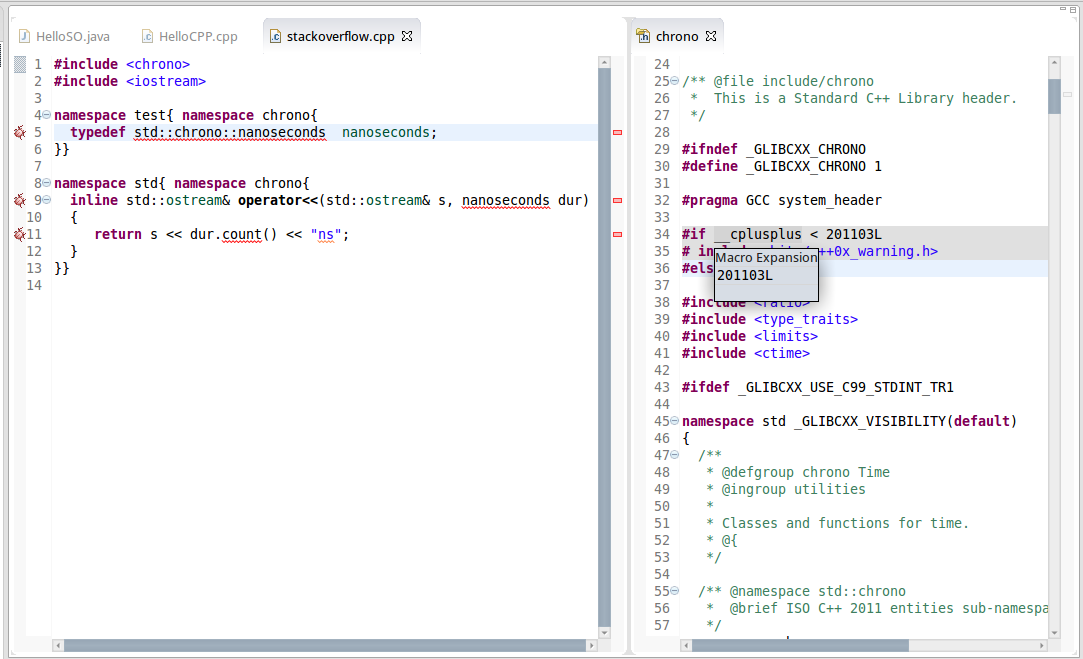The height and width of the screenshot is (659, 1083).
Task: Click overview ruler error mark for line 9
Action: pyautogui.click(x=617, y=200)
